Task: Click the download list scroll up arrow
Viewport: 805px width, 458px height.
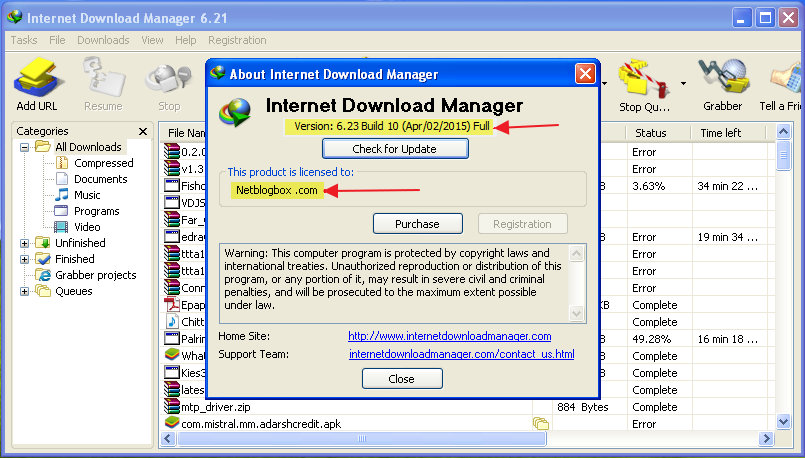Action: (783, 131)
